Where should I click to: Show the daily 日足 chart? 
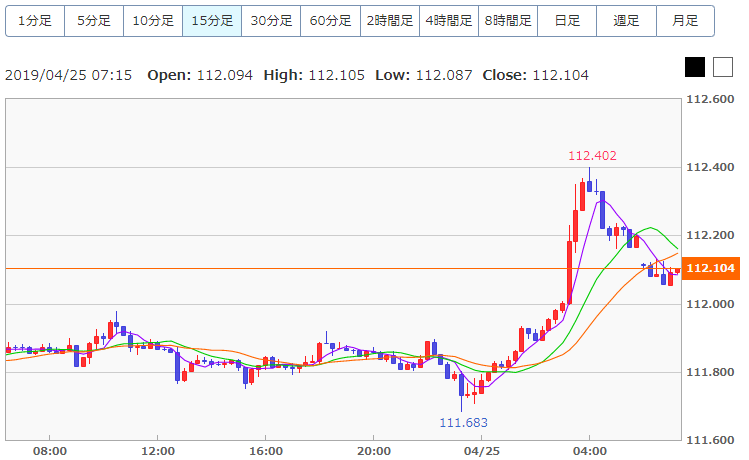click(x=567, y=20)
